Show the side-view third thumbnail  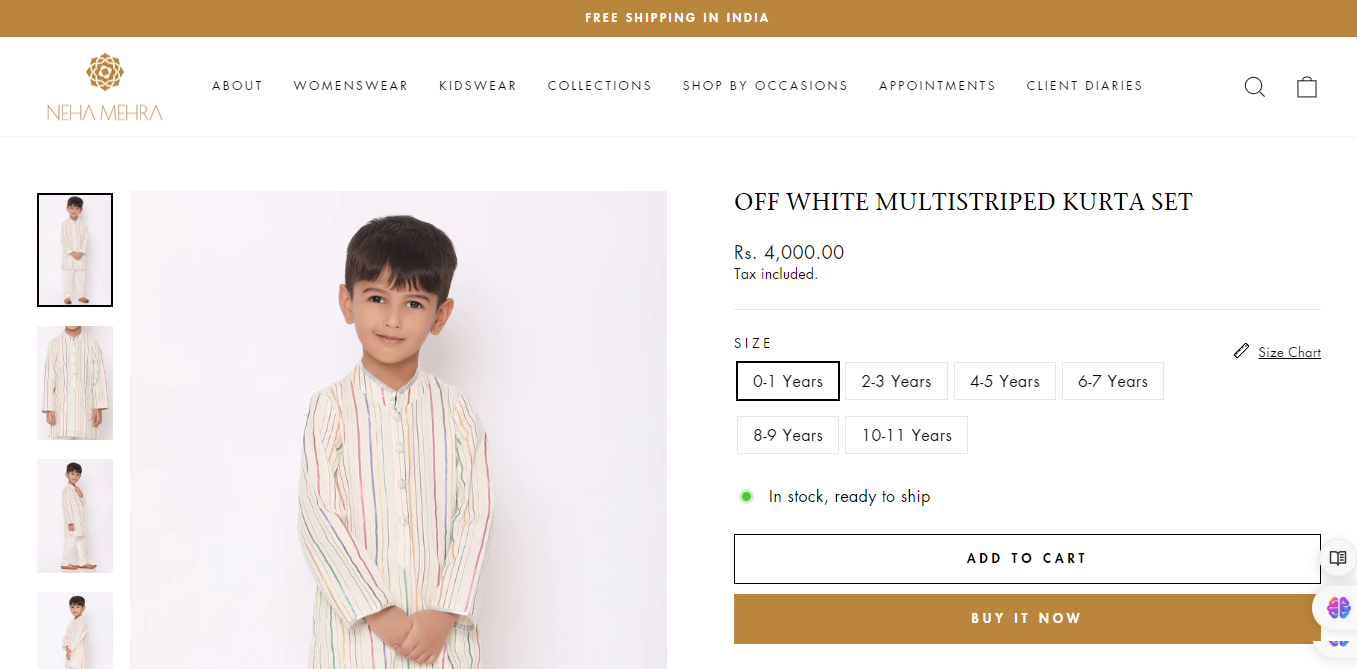coord(75,516)
